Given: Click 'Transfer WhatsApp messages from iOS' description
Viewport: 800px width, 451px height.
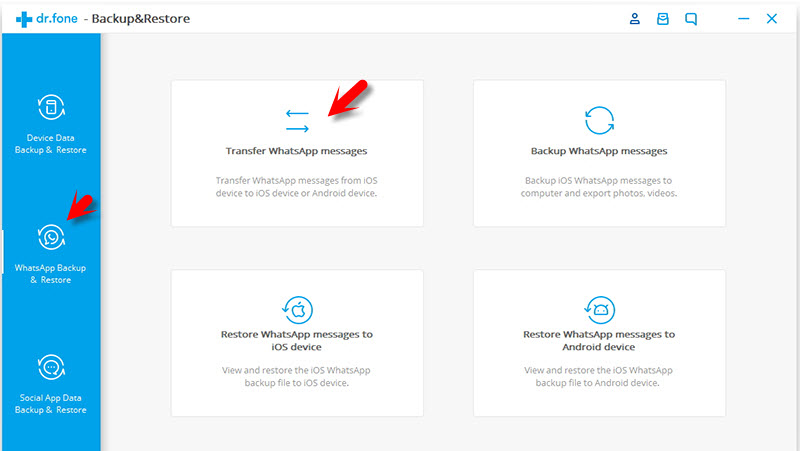Looking at the screenshot, I should pyautogui.click(x=296, y=187).
